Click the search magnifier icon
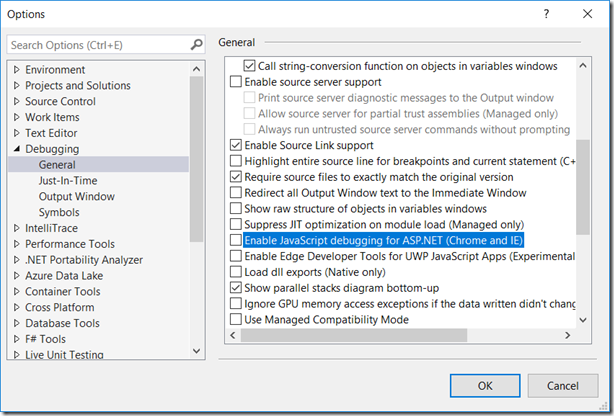614x416 pixels. 197,45
